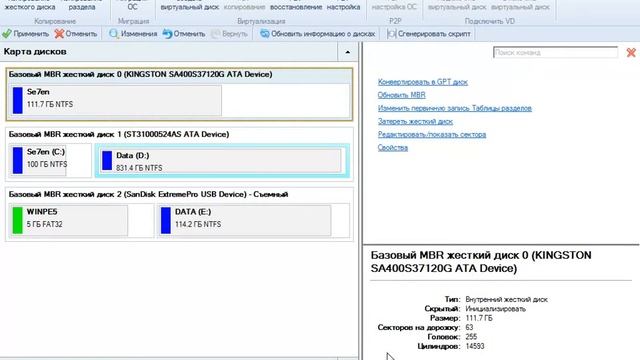Click Обновить информацию о дисках
Image resolution: width=640 pixels, height=360 pixels.
318,34
